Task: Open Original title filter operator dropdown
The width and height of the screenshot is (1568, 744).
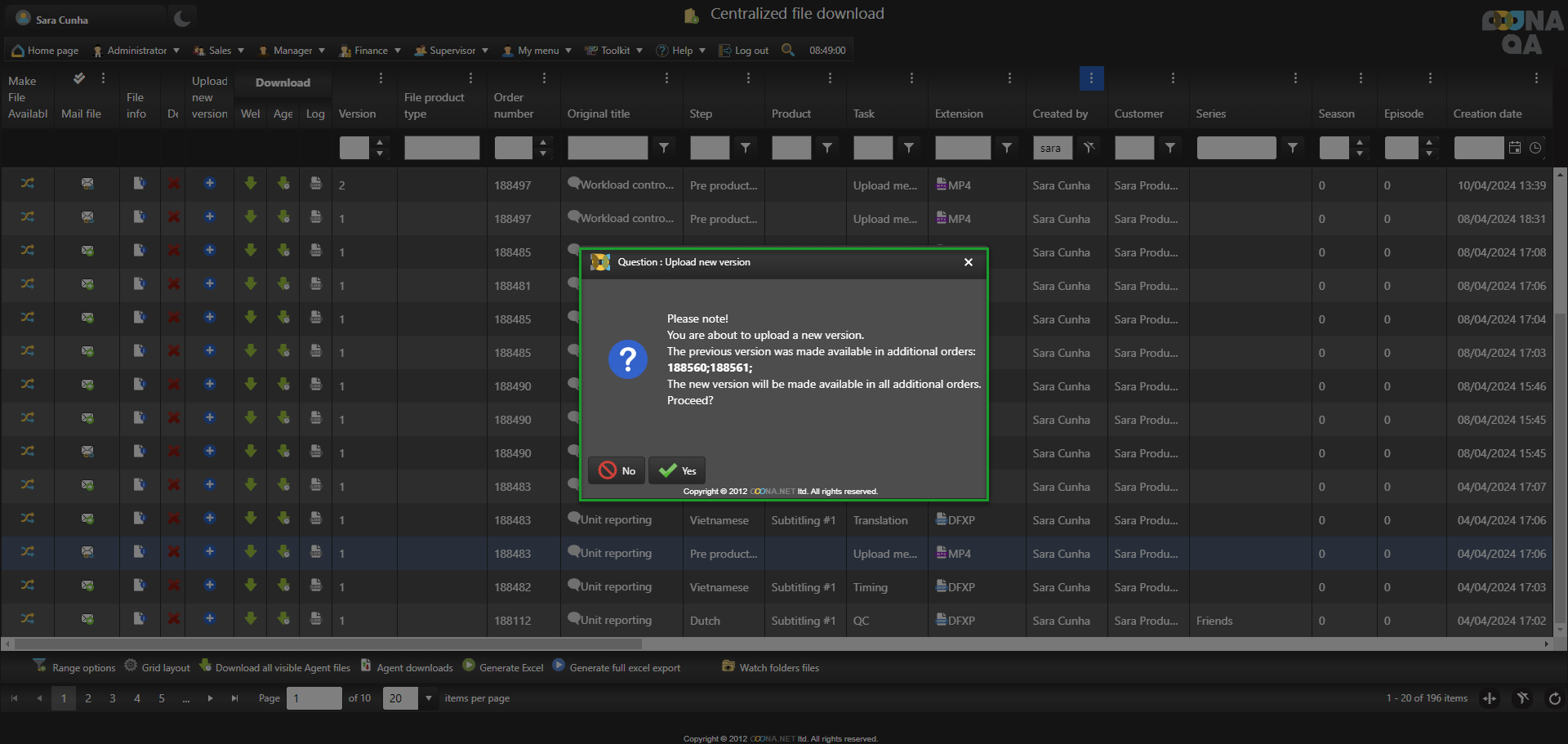Action: tap(664, 148)
